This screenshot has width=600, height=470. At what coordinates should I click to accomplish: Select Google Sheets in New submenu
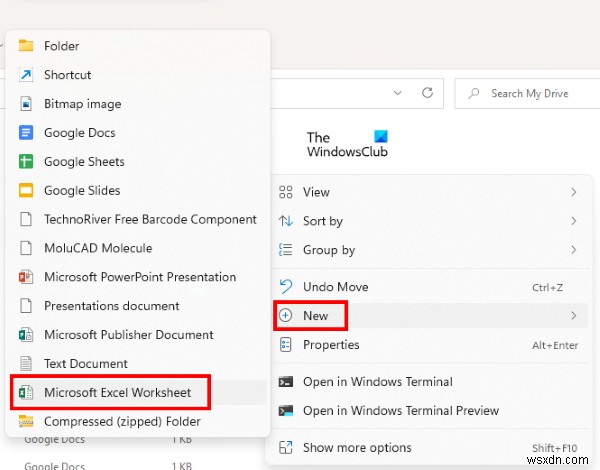(x=138, y=162)
